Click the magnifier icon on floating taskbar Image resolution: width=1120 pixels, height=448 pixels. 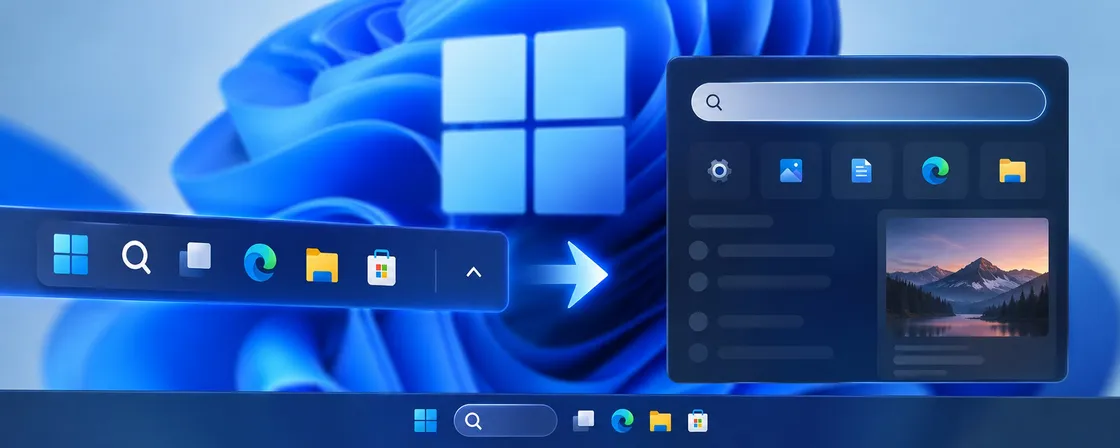pyautogui.click(x=136, y=257)
